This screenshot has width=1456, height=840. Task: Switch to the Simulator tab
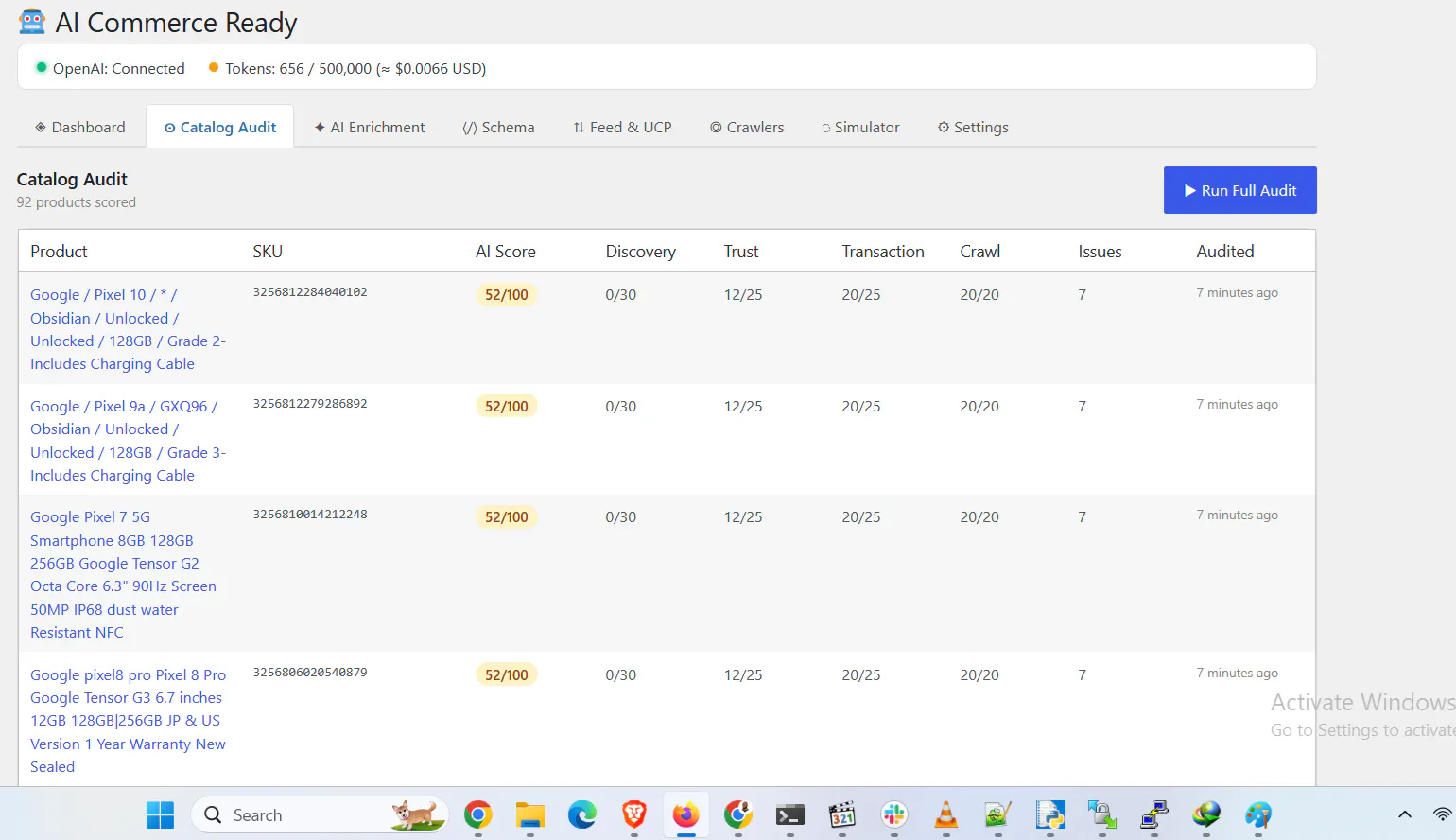[x=860, y=127]
